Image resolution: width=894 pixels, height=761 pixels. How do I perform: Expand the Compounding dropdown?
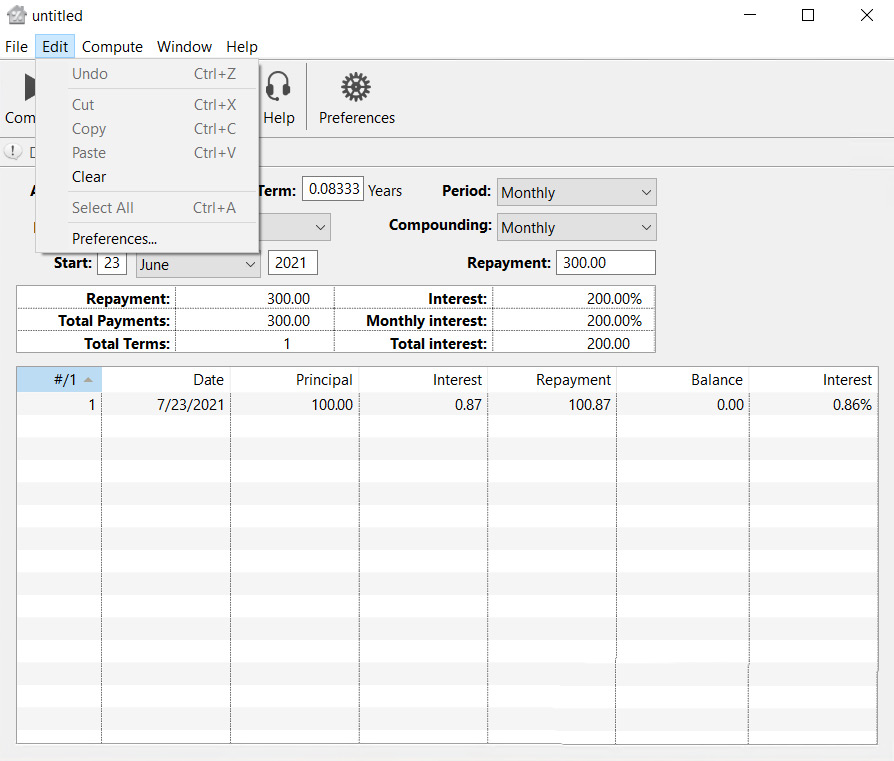pyautogui.click(x=576, y=227)
